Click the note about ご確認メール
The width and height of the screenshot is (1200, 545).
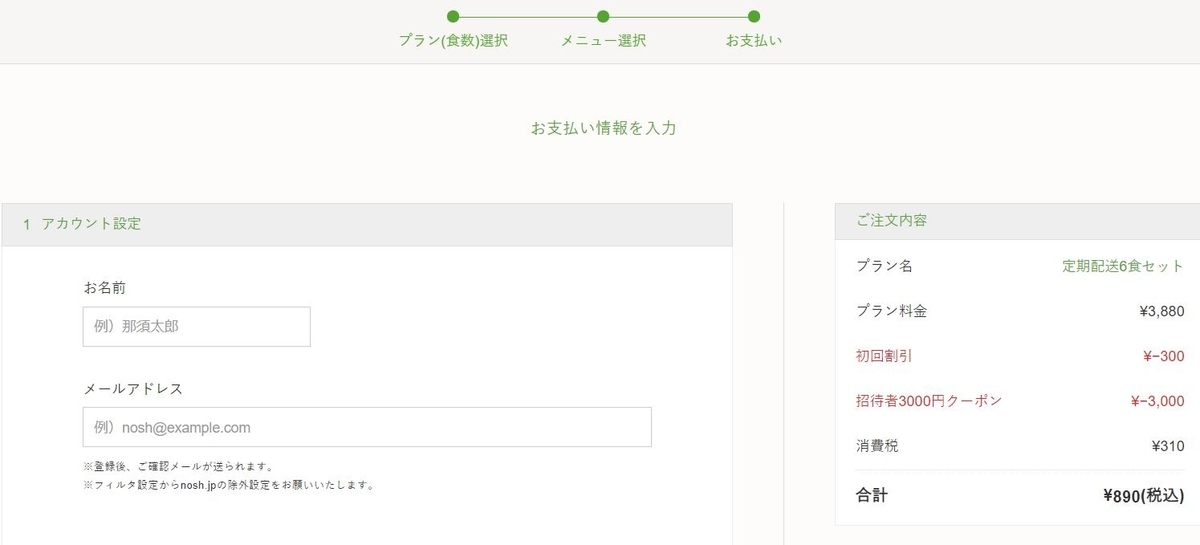179,466
